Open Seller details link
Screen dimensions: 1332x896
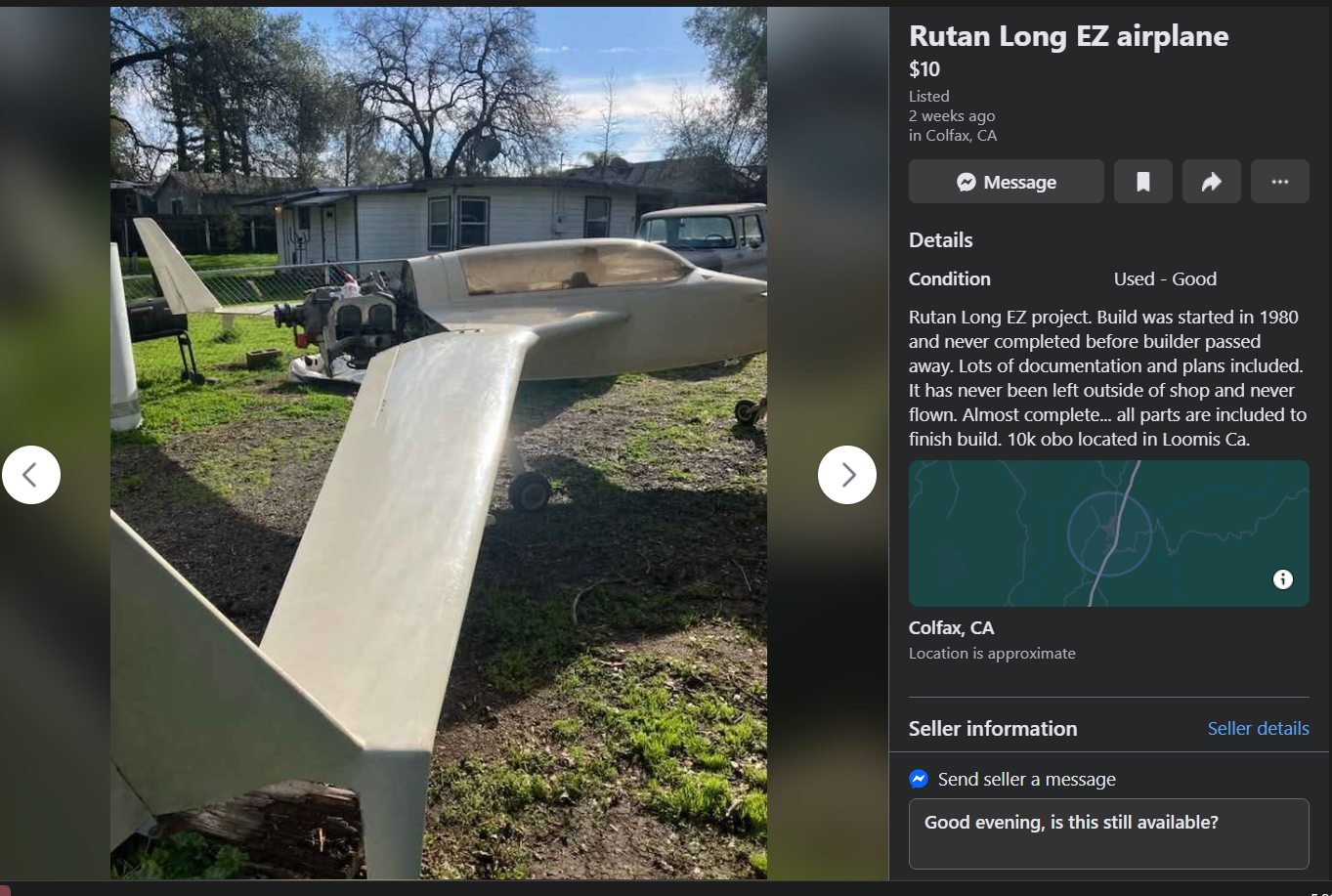[x=1259, y=728]
